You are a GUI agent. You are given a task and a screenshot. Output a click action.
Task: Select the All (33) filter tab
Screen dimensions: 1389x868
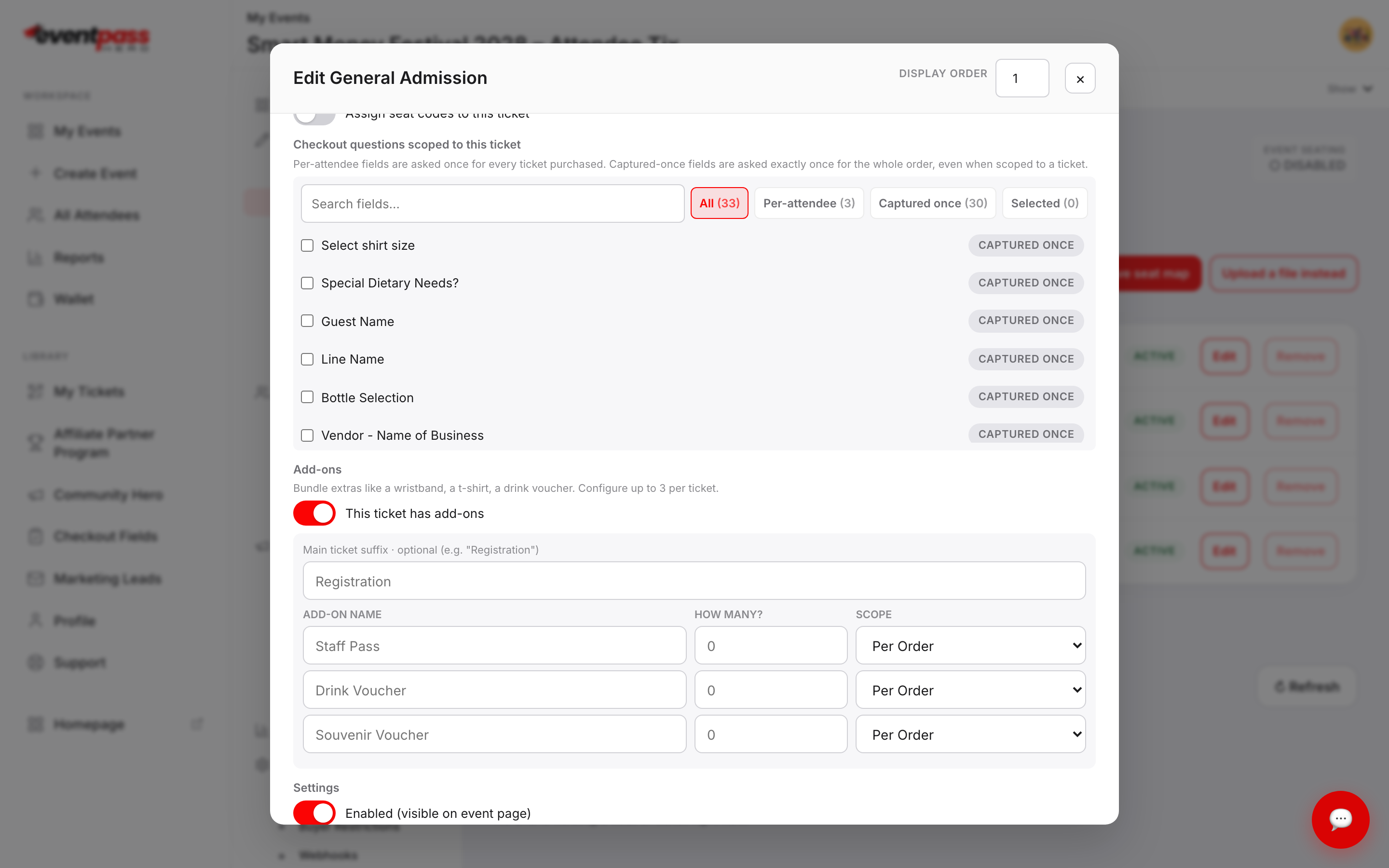tap(719, 203)
